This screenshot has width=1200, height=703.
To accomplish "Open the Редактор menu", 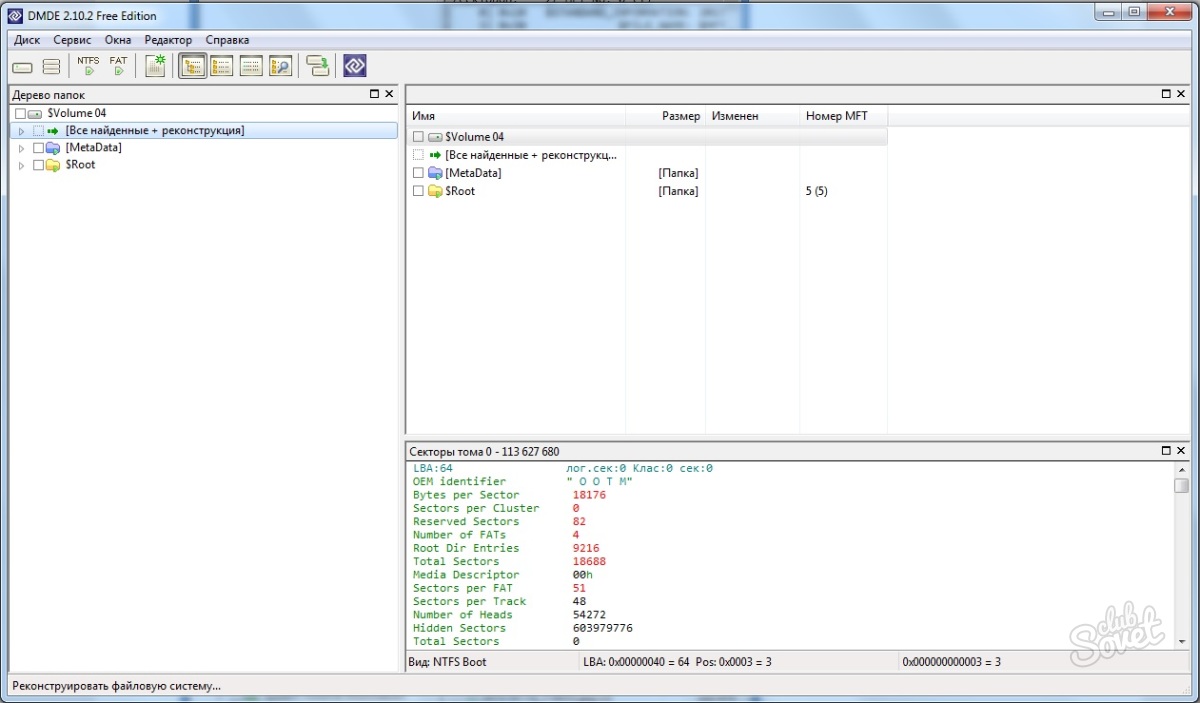I will pyautogui.click(x=168, y=40).
